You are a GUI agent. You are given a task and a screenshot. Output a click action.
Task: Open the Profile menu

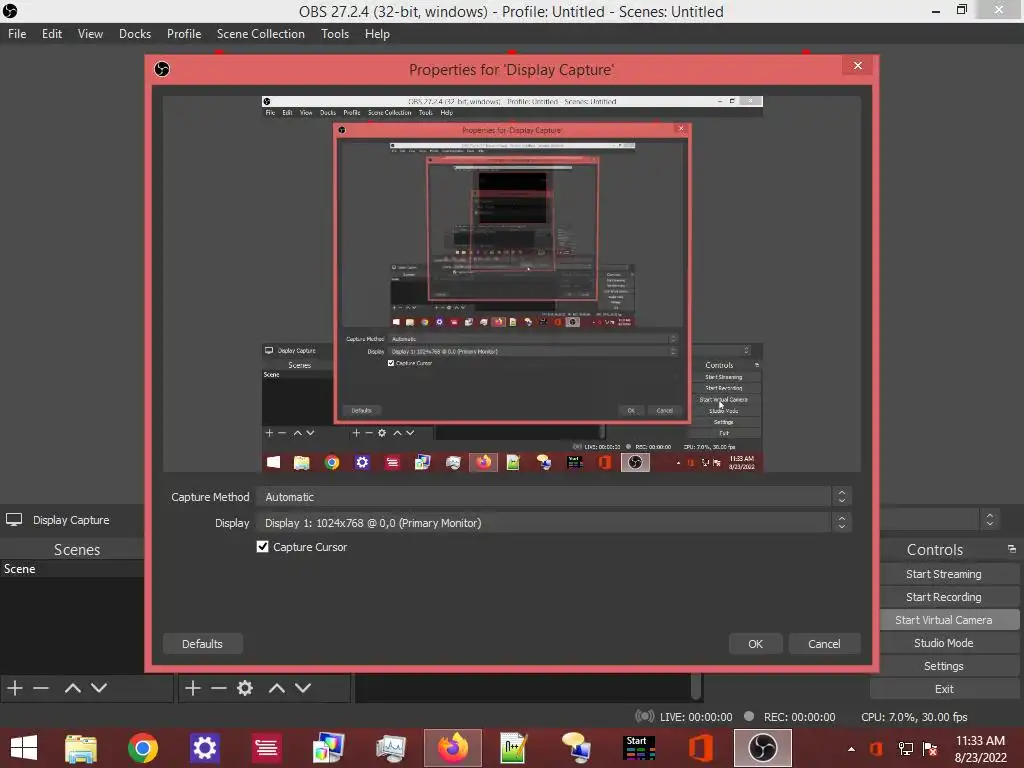pyautogui.click(x=184, y=34)
